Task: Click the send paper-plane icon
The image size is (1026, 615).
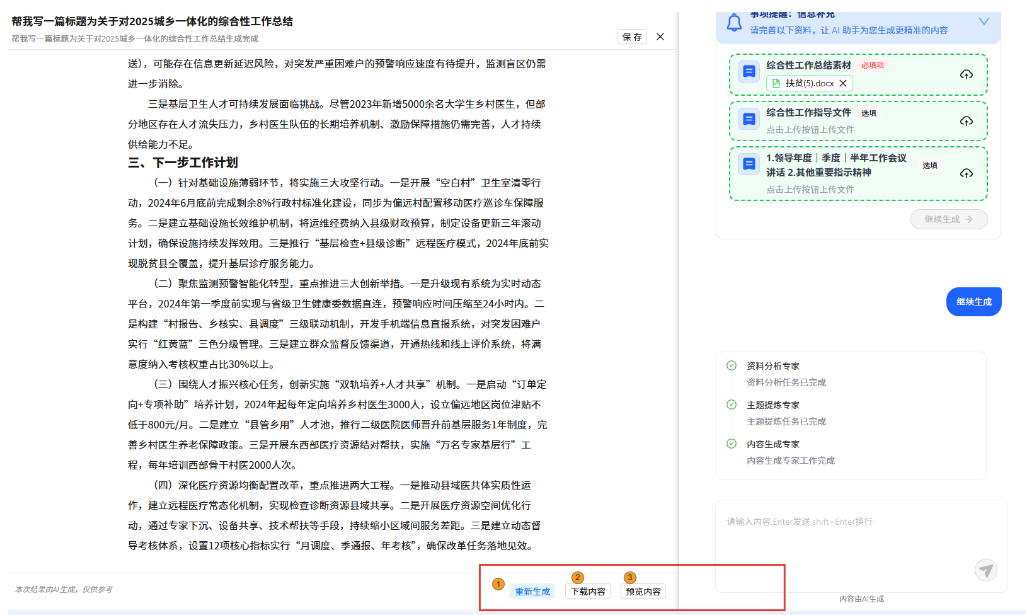Action: [986, 570]
